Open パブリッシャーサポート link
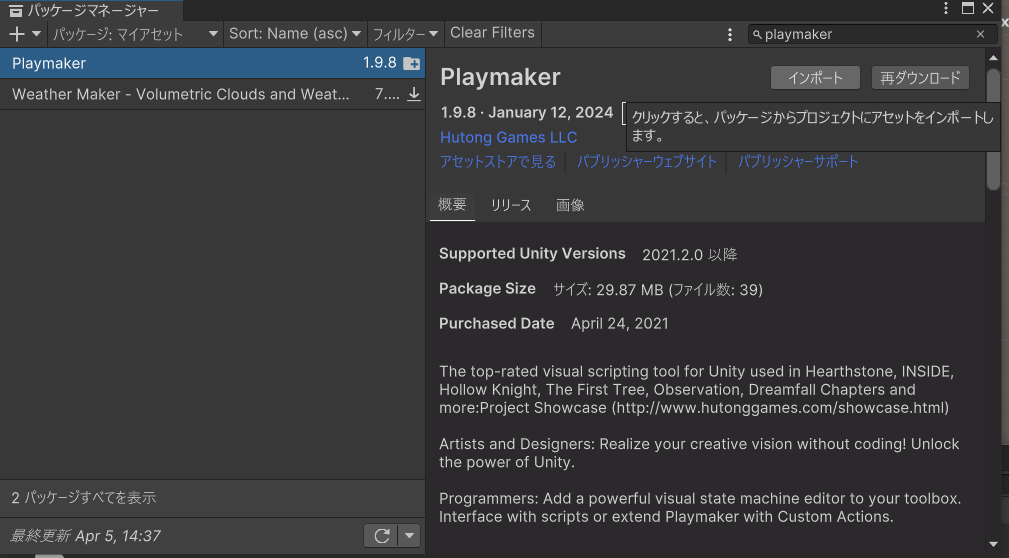This screenshot has height=558, width=1009. (798, 162)
